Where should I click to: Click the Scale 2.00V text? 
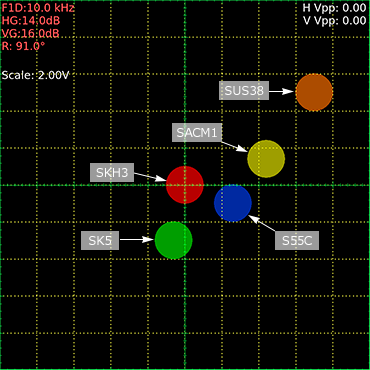point(35,75)
